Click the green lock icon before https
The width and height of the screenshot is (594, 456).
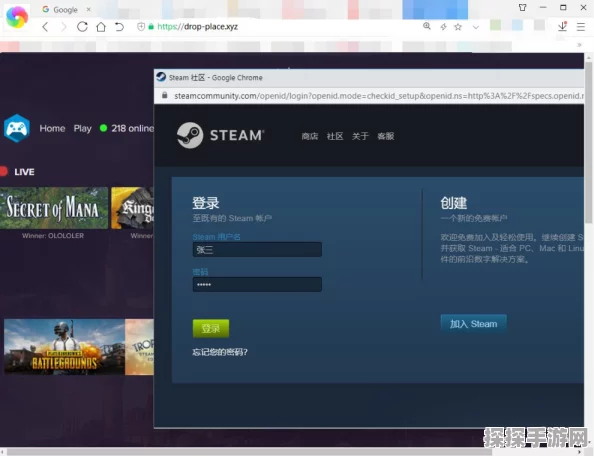(151, 27)
